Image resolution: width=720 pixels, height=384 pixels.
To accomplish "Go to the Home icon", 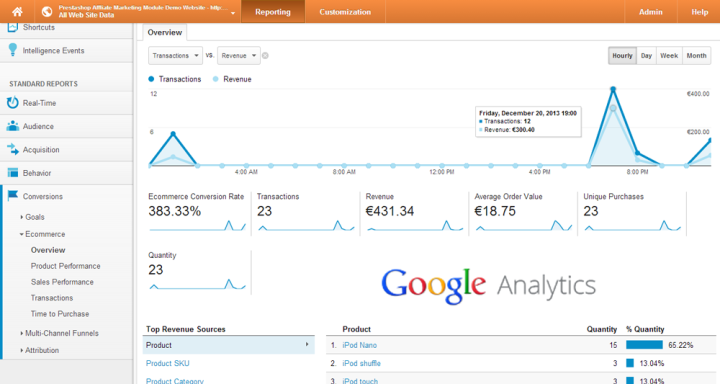I will [17, 11].
